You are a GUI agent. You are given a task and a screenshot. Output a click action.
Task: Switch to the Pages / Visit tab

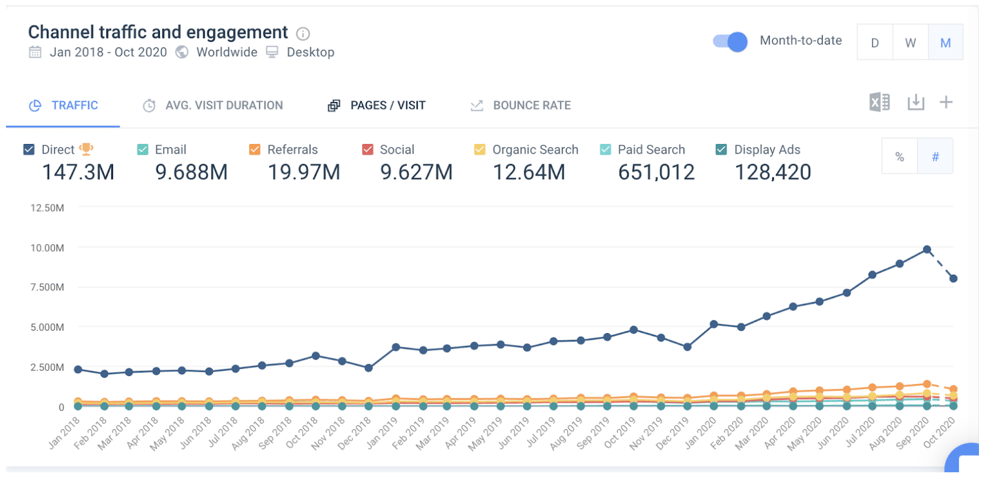coord(376,105)
